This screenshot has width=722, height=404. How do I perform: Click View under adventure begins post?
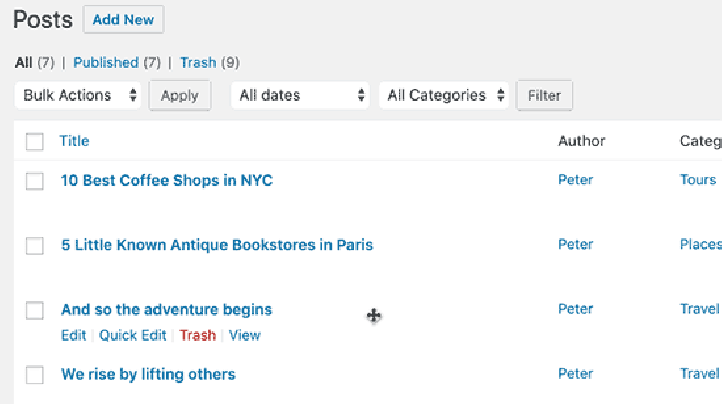coord(244,335)
